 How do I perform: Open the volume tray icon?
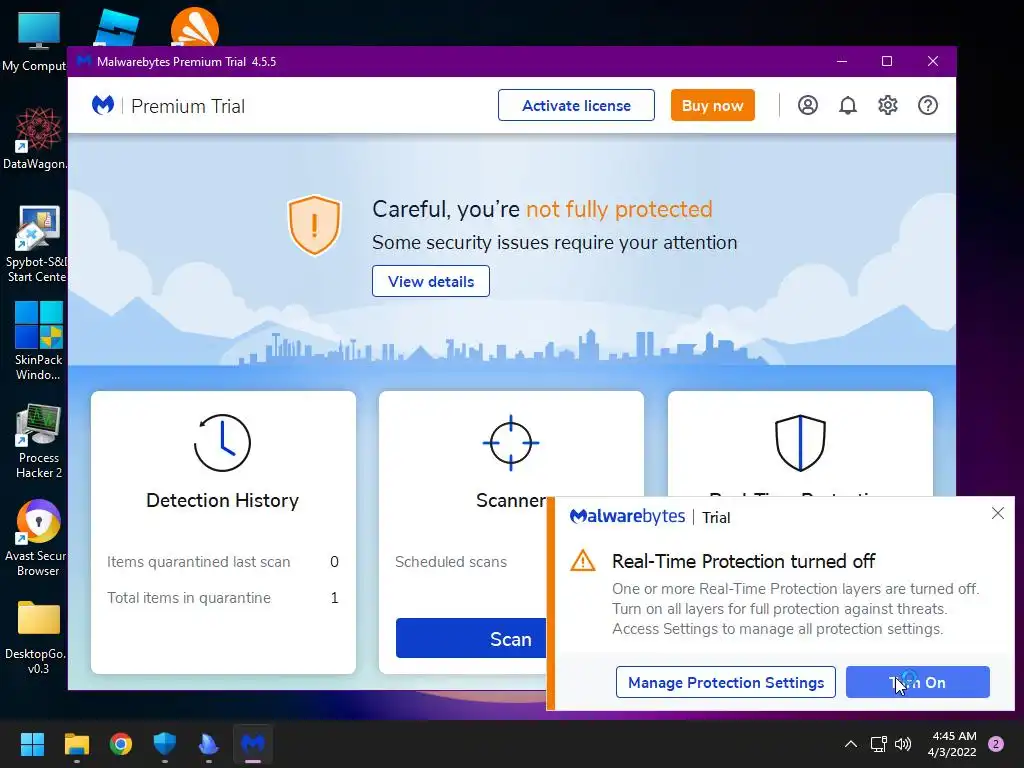coord(903,744)
